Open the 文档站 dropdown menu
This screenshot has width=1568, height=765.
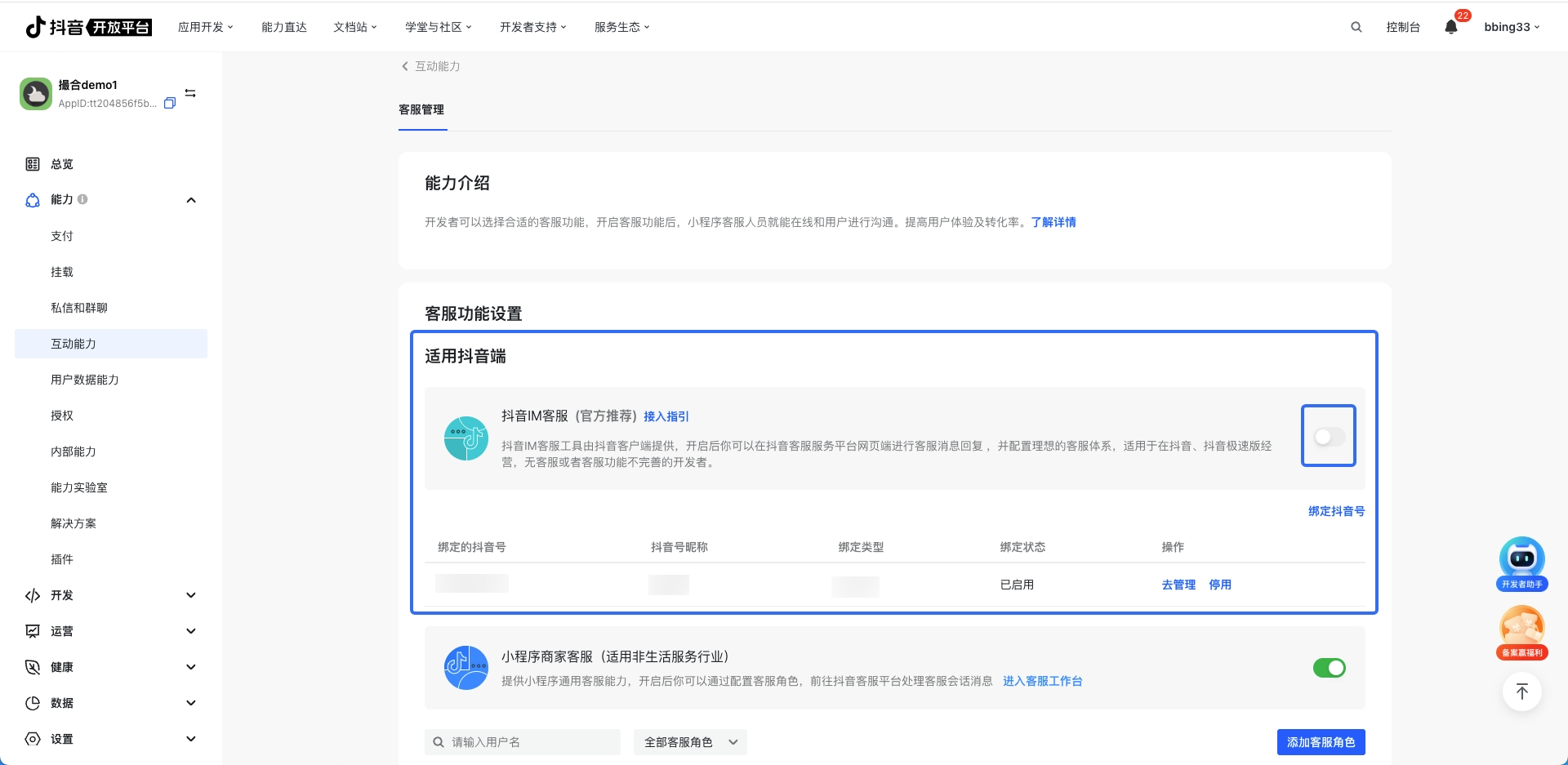point(355,27)
